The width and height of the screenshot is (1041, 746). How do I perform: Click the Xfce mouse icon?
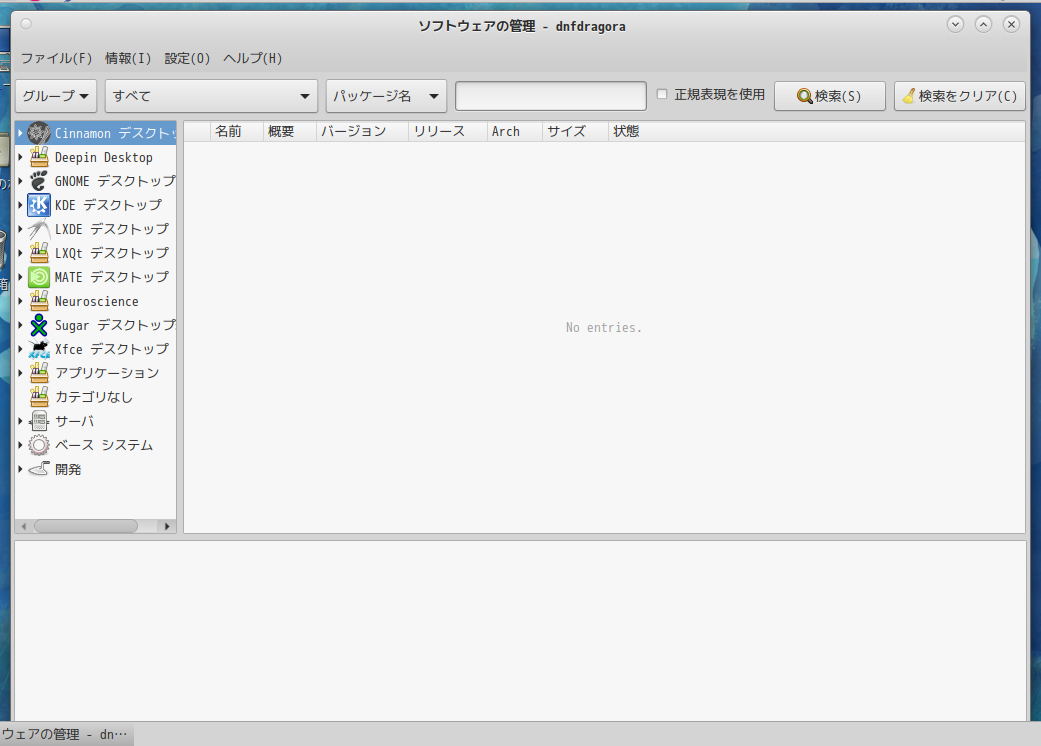pyautogui.click(x=39, y=348)
